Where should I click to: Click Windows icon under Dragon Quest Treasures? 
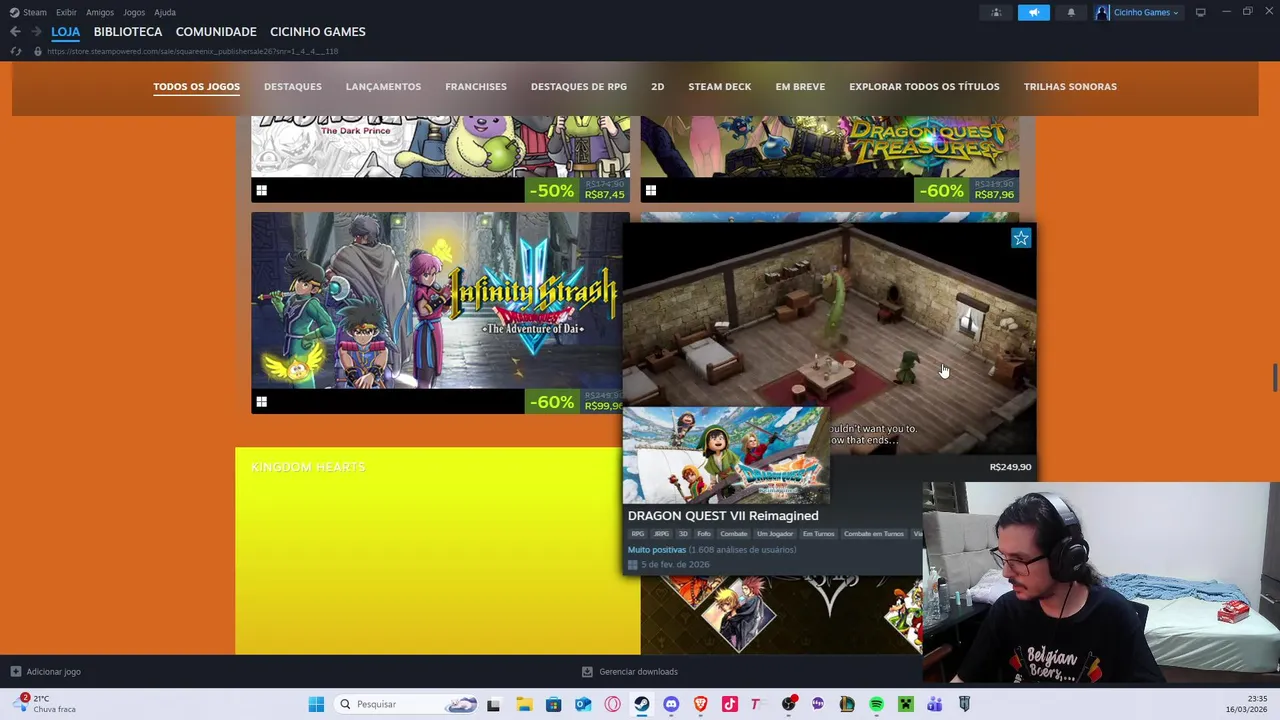point(650,190)
